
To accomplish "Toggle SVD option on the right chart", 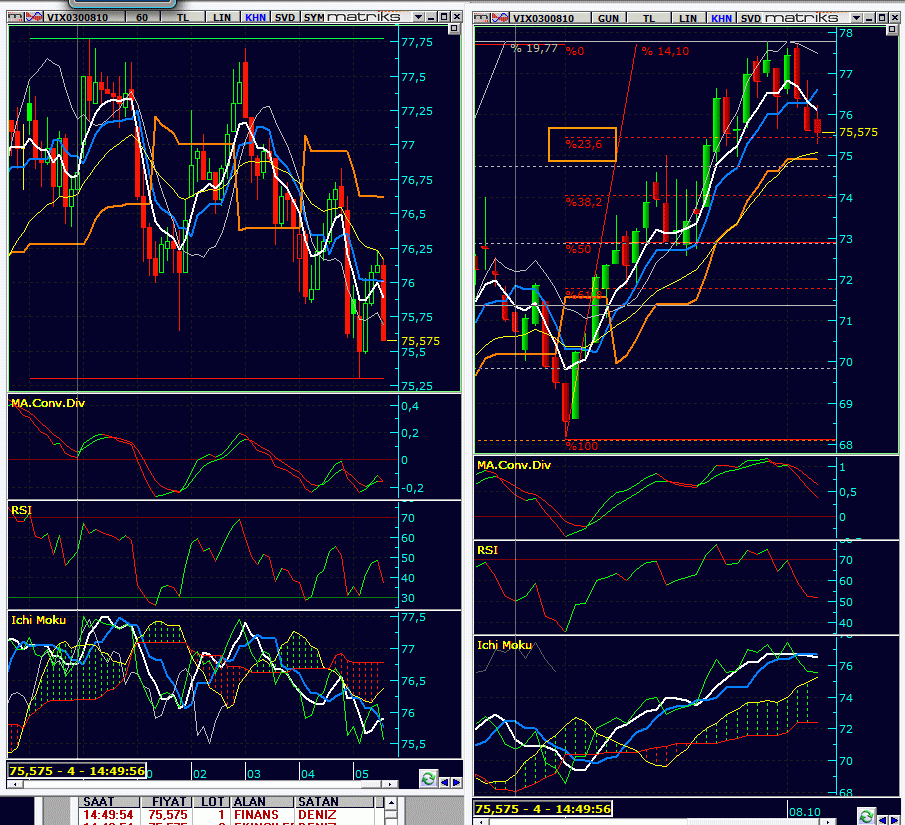I will tap(750, 17).
